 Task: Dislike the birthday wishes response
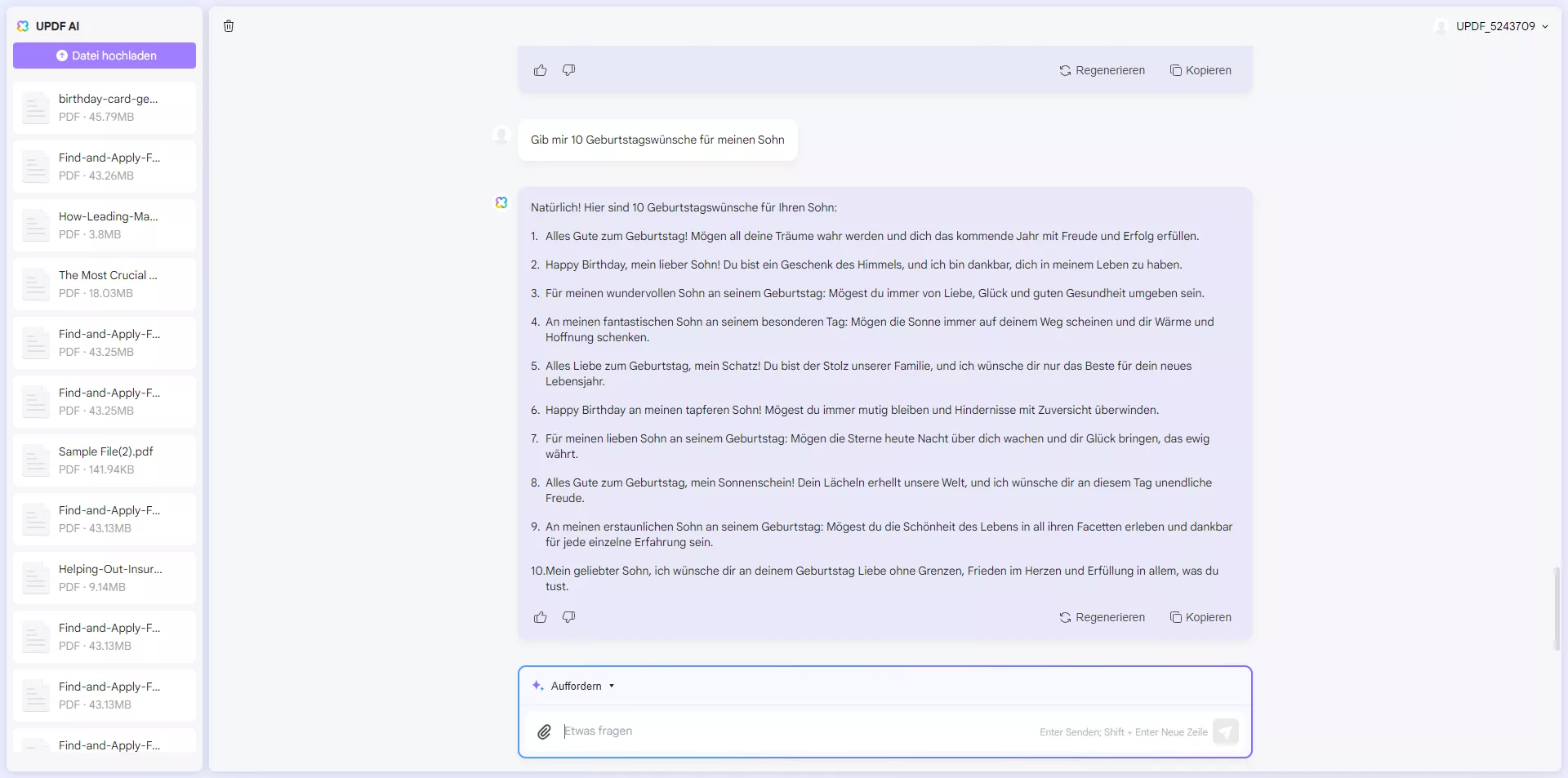(x=569, y=617)
